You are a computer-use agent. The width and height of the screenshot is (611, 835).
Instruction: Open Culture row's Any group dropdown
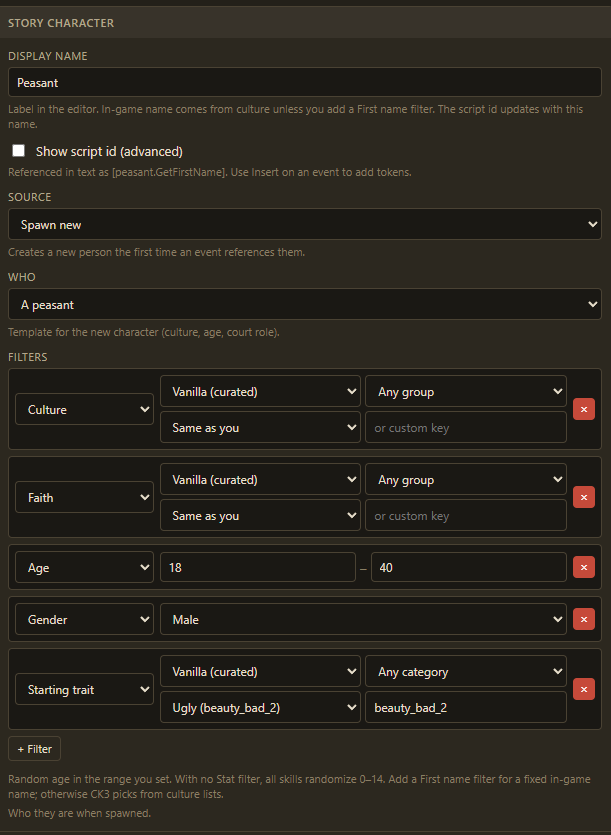tap(466, 391)
